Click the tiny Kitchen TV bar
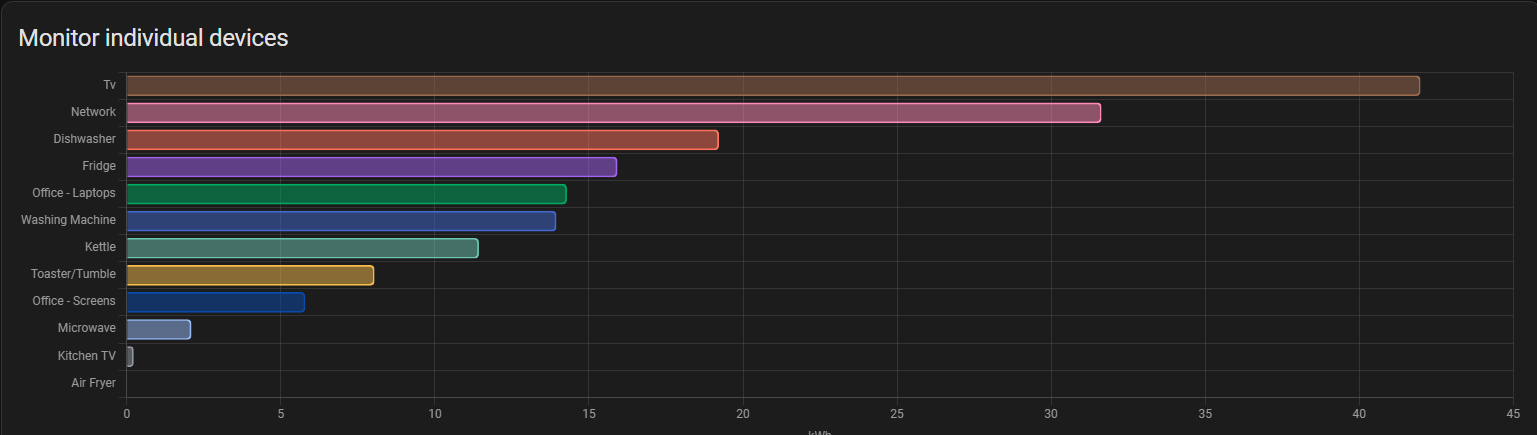This screenshot has width=1537, height=435. coord(130,356)
